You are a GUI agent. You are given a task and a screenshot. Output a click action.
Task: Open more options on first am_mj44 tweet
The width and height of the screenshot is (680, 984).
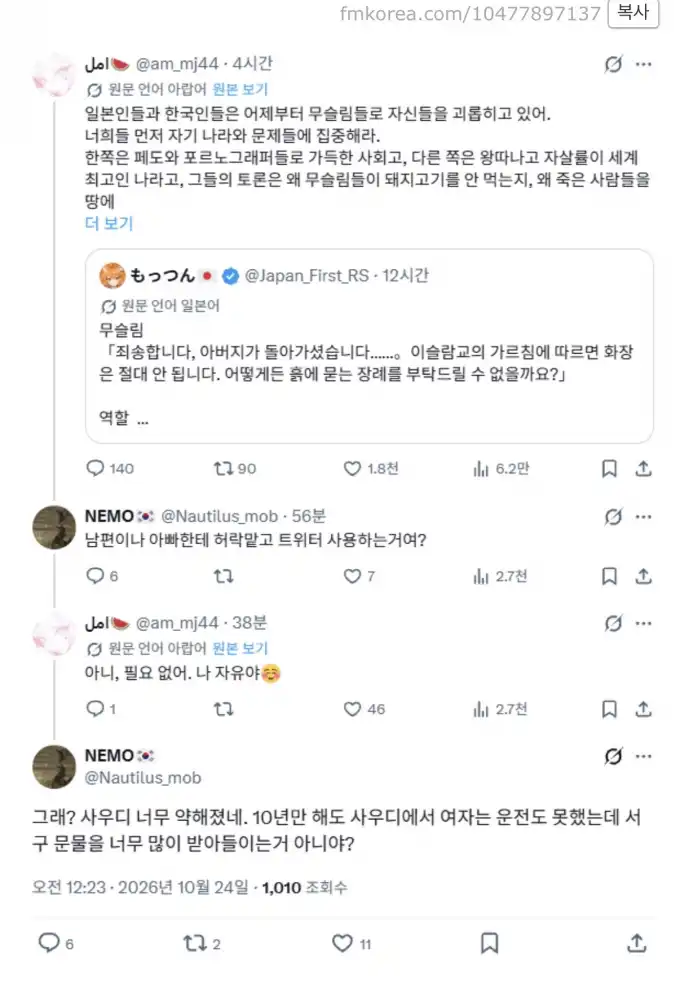[644, 64]
